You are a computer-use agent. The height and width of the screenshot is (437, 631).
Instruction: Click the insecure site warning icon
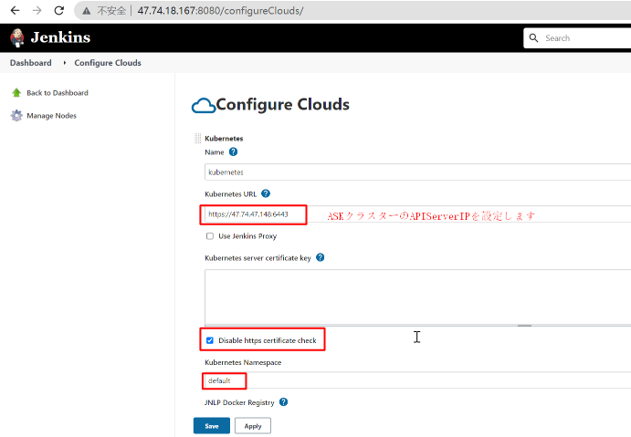click(x=87, y=11)
